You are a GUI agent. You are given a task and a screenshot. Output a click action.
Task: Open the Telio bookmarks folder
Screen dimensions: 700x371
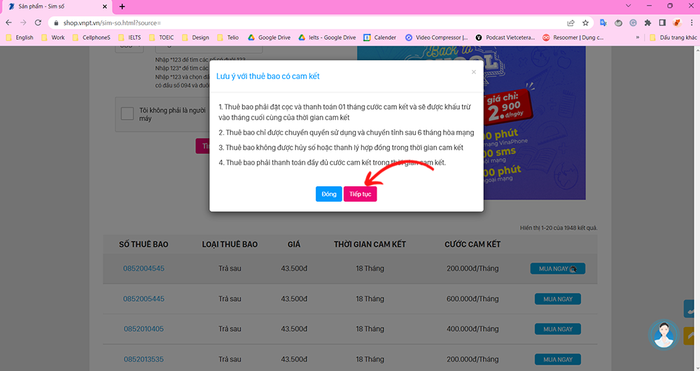coord(228,38)
